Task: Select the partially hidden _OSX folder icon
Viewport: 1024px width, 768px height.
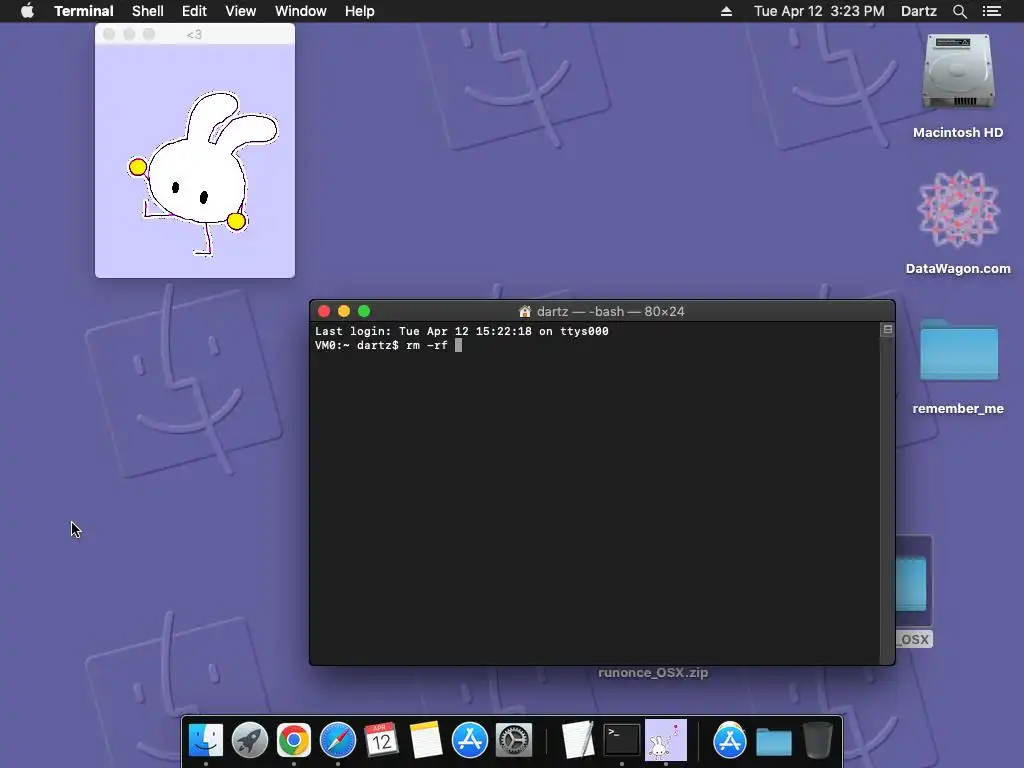Action: click(914, 581)
